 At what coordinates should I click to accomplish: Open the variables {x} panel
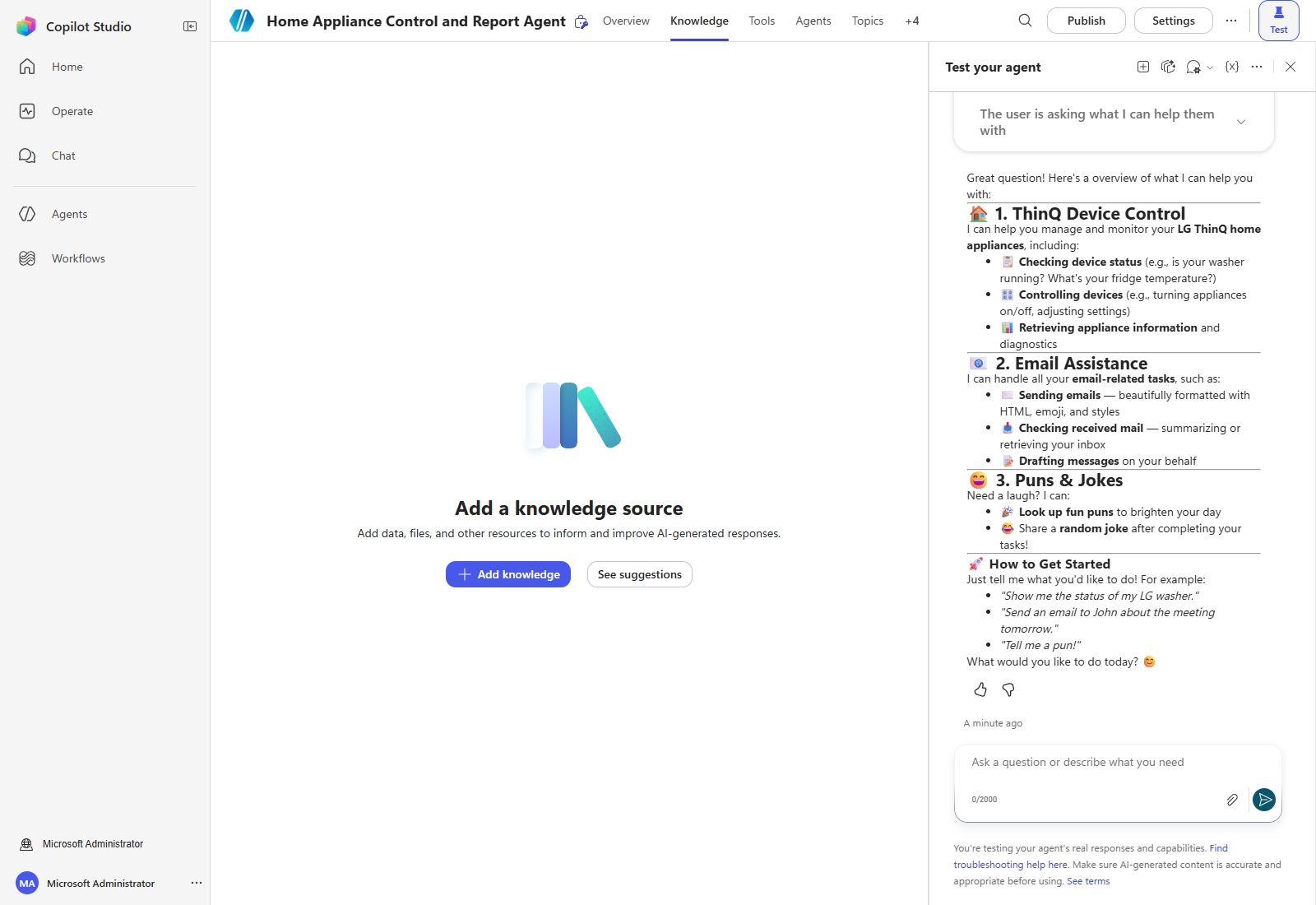tap(1231, 67)
